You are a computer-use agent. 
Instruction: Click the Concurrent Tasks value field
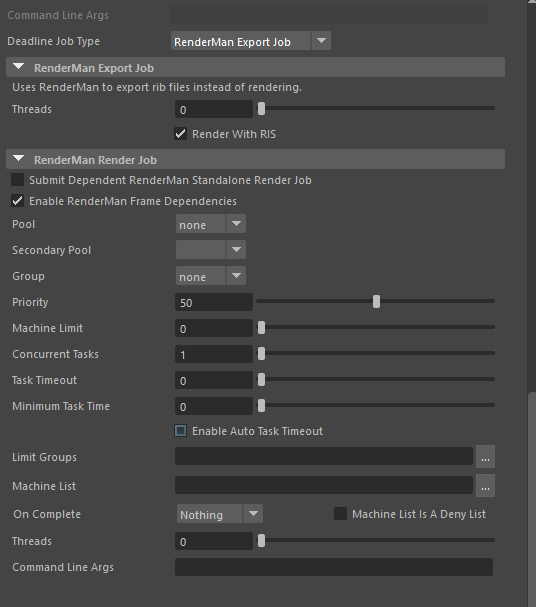coord(214,354)
